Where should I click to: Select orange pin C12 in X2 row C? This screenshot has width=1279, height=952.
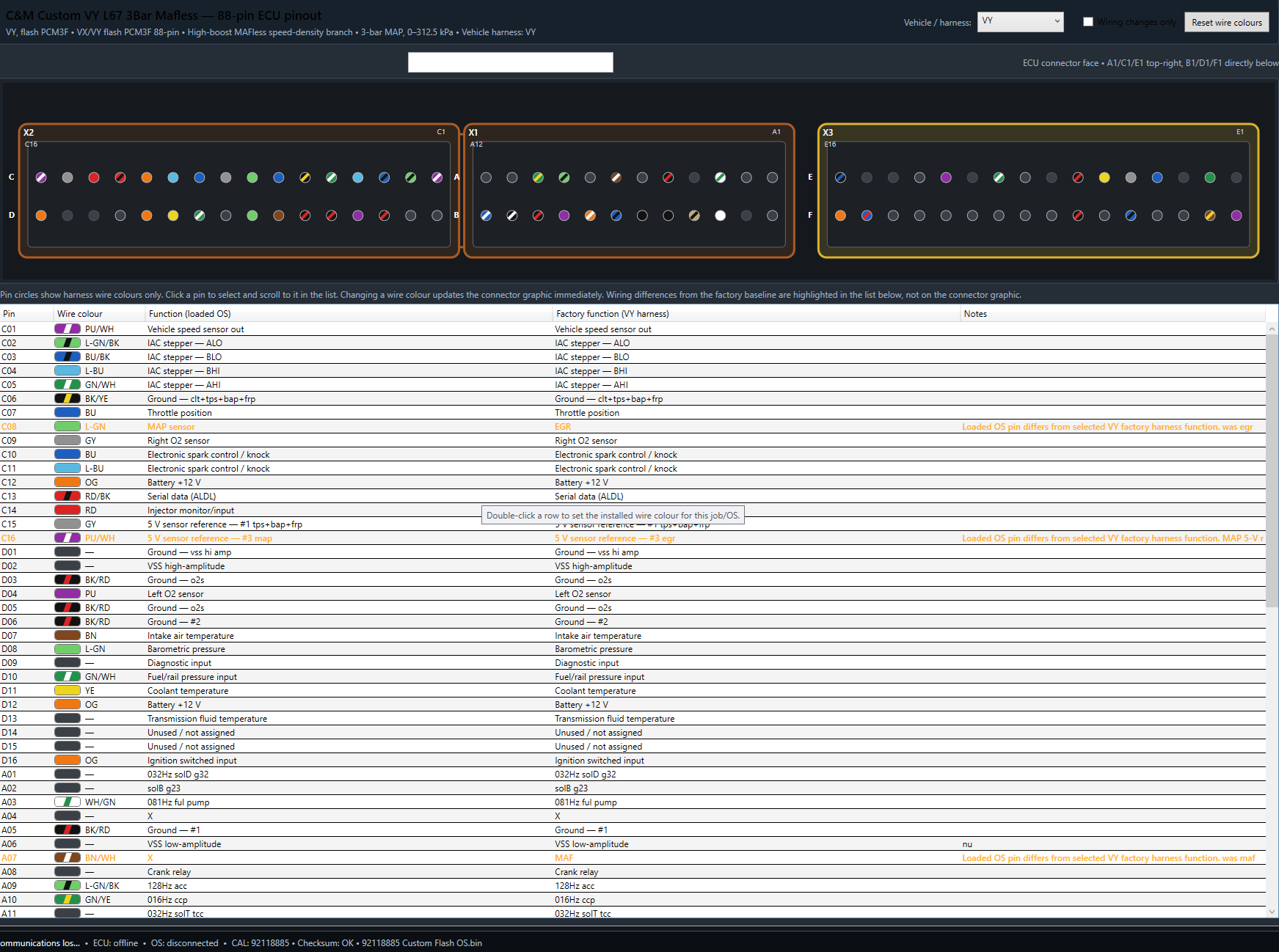[147, 177]
